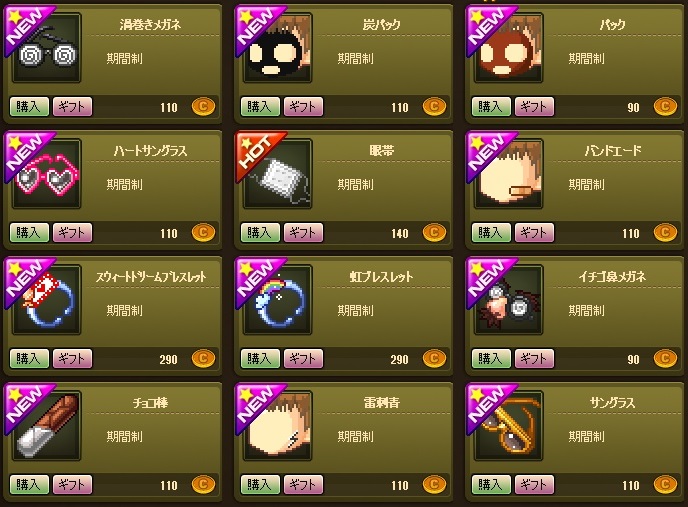Gift the イチゴ鼻メガネ item

click(x=534, y=359)
